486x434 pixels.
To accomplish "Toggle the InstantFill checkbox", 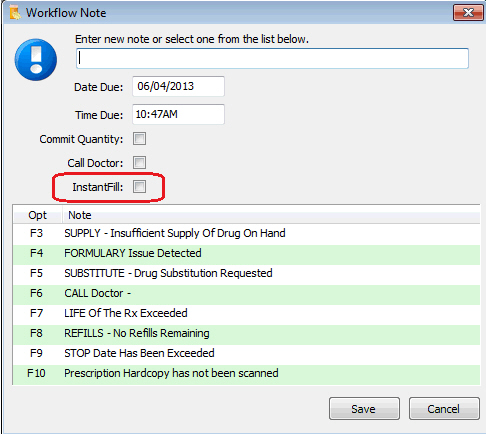I will [139, 187].
